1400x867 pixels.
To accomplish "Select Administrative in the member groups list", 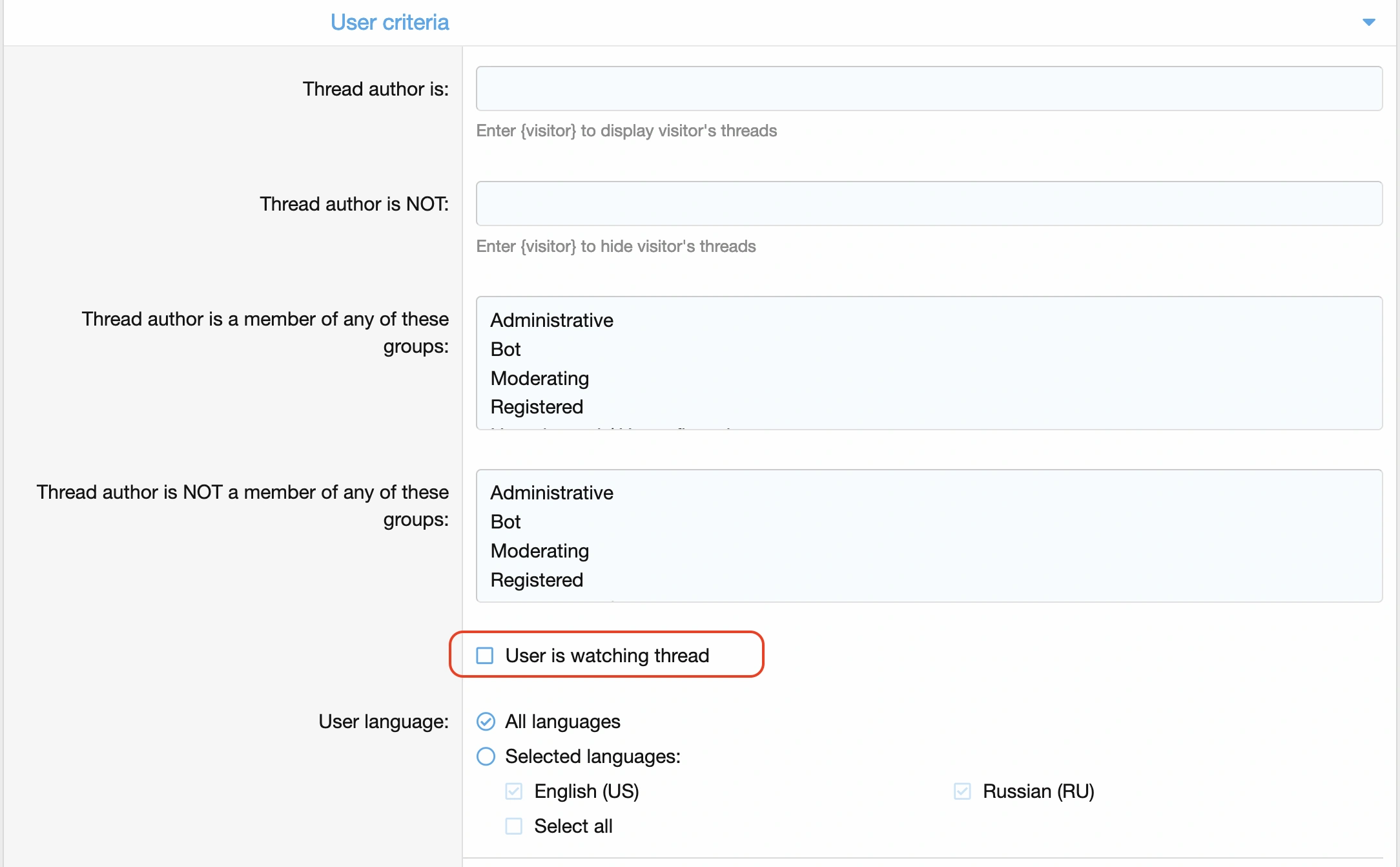I will point(551,320).
